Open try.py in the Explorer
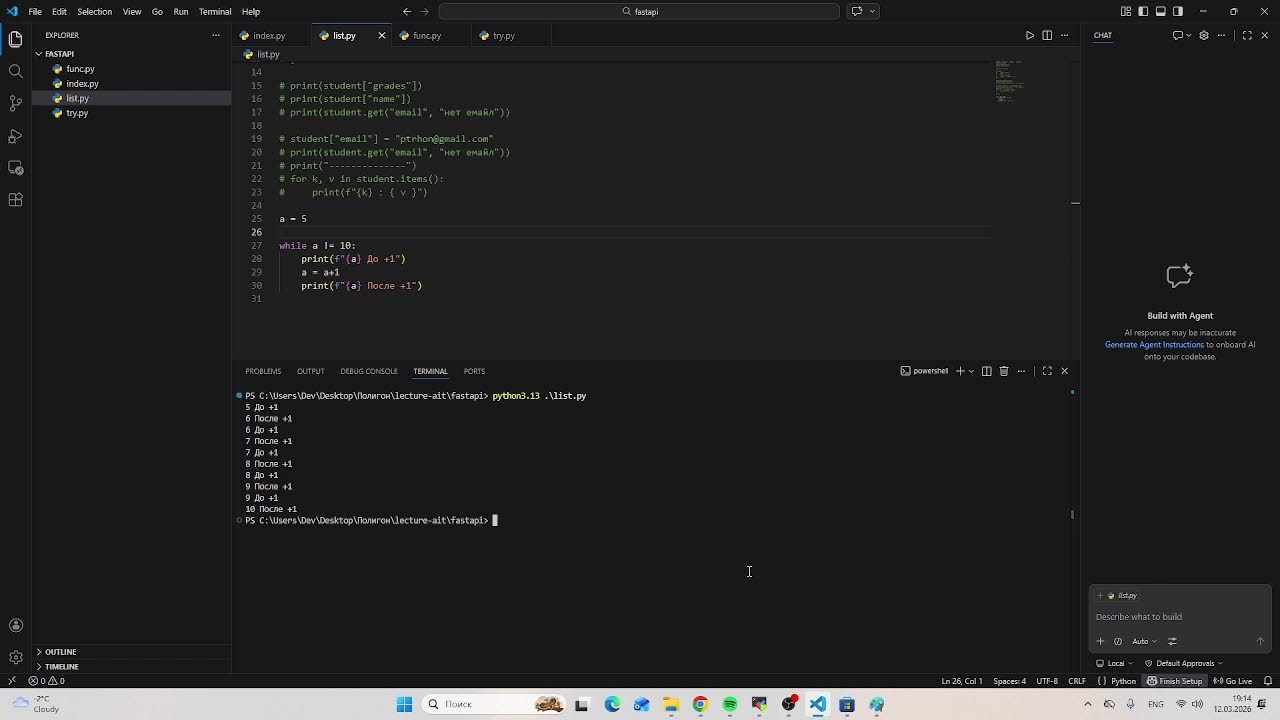The height and width of the screenshot is (720, 1280). pyautogui.click(x=77, y=113)
